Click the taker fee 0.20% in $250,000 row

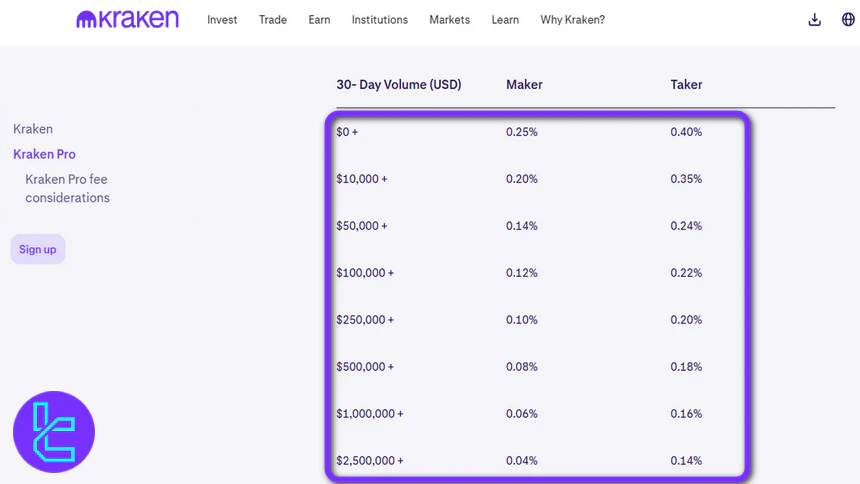click(x=686, y=319)
